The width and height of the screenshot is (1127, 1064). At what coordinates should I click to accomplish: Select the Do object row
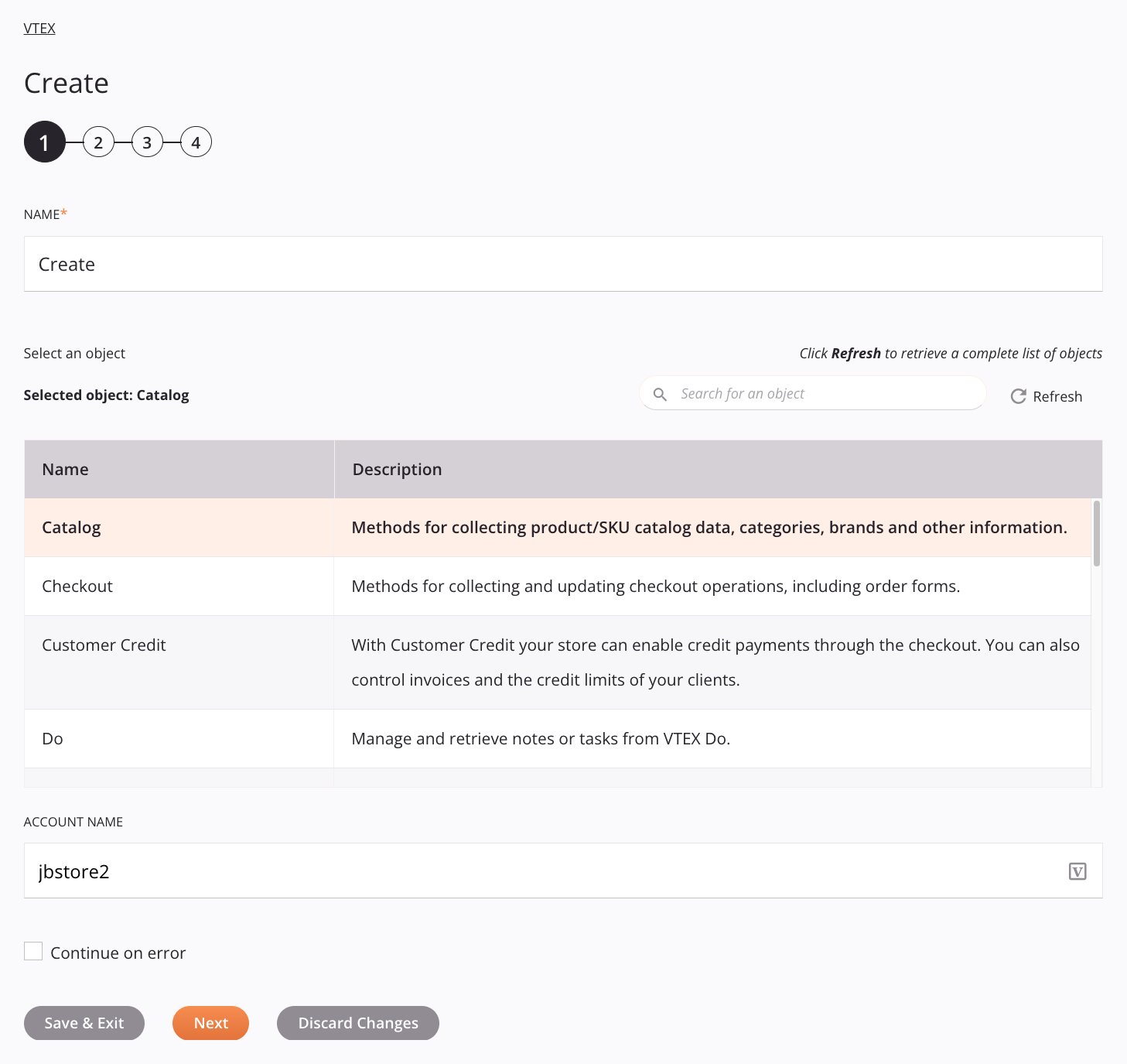click(x=558, y=739)
